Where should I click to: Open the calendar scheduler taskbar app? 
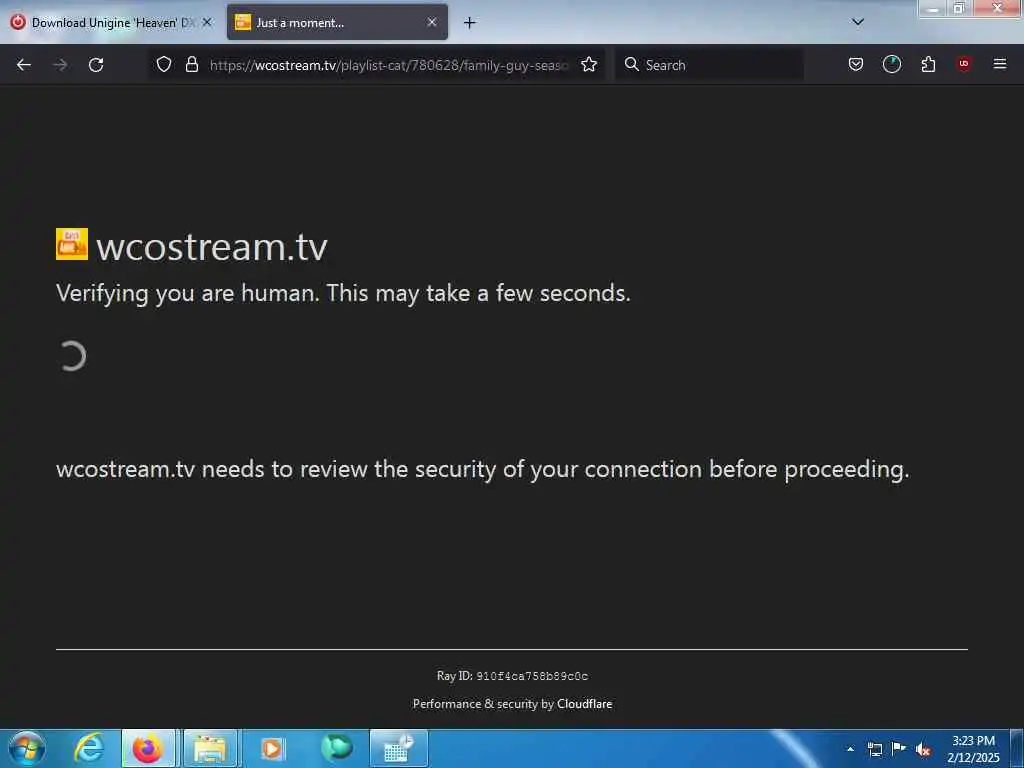[x=398, y=748]
